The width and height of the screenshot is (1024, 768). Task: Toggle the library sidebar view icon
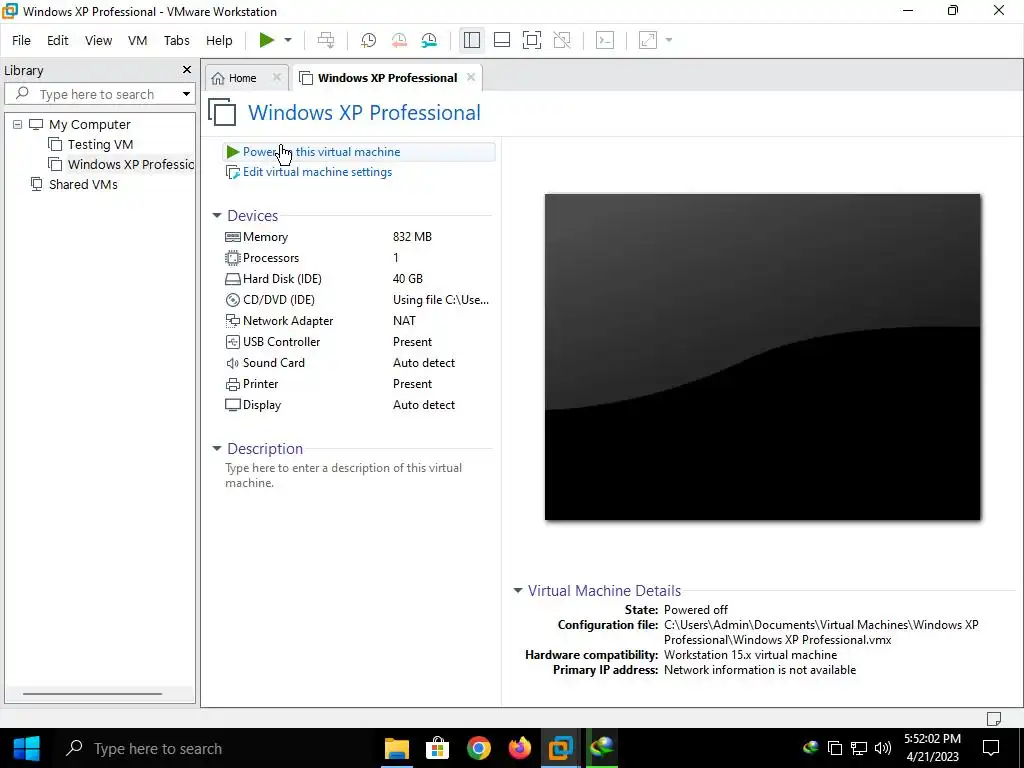pyautogui.click(x=472, y=40)
